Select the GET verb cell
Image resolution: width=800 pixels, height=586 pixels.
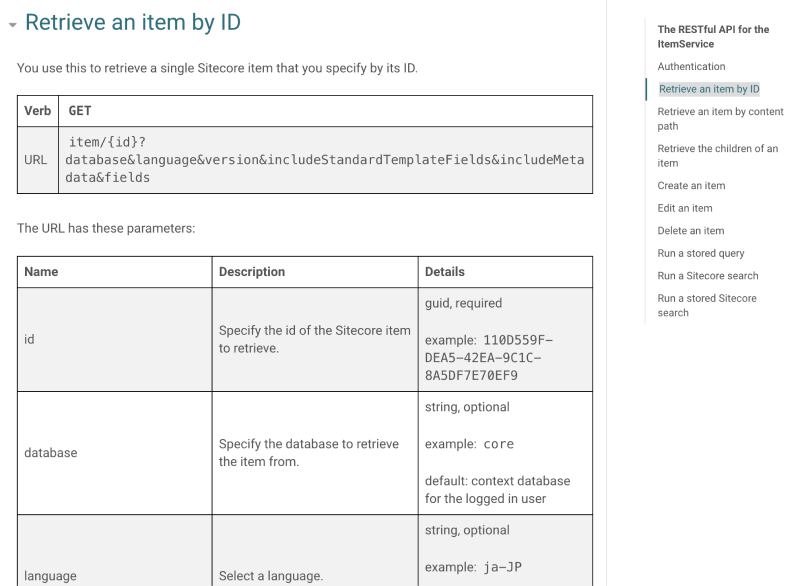[x=85, y=110]
